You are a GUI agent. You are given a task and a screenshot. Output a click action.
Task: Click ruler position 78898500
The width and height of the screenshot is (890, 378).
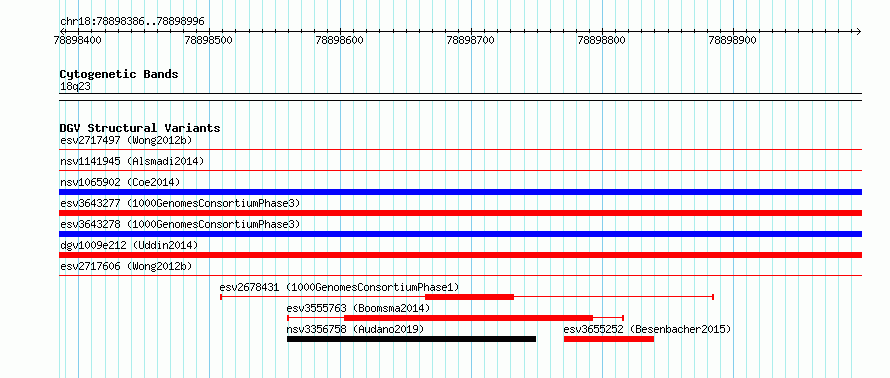209,40
